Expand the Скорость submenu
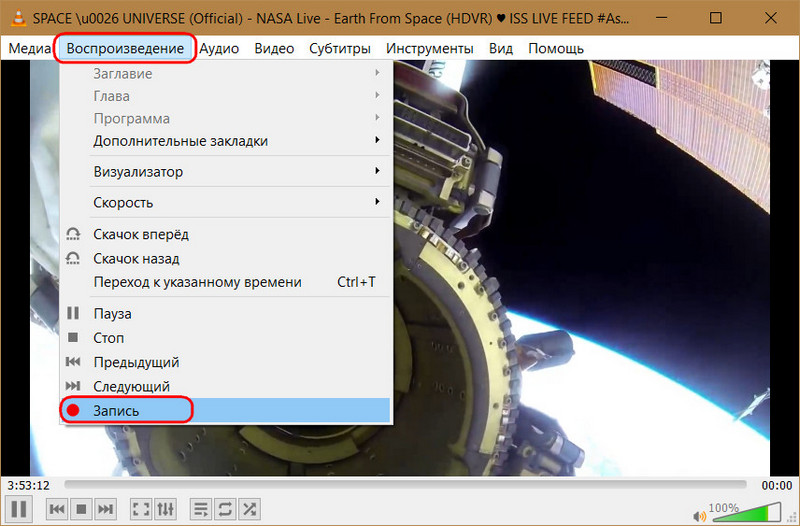 pos(225,203)
